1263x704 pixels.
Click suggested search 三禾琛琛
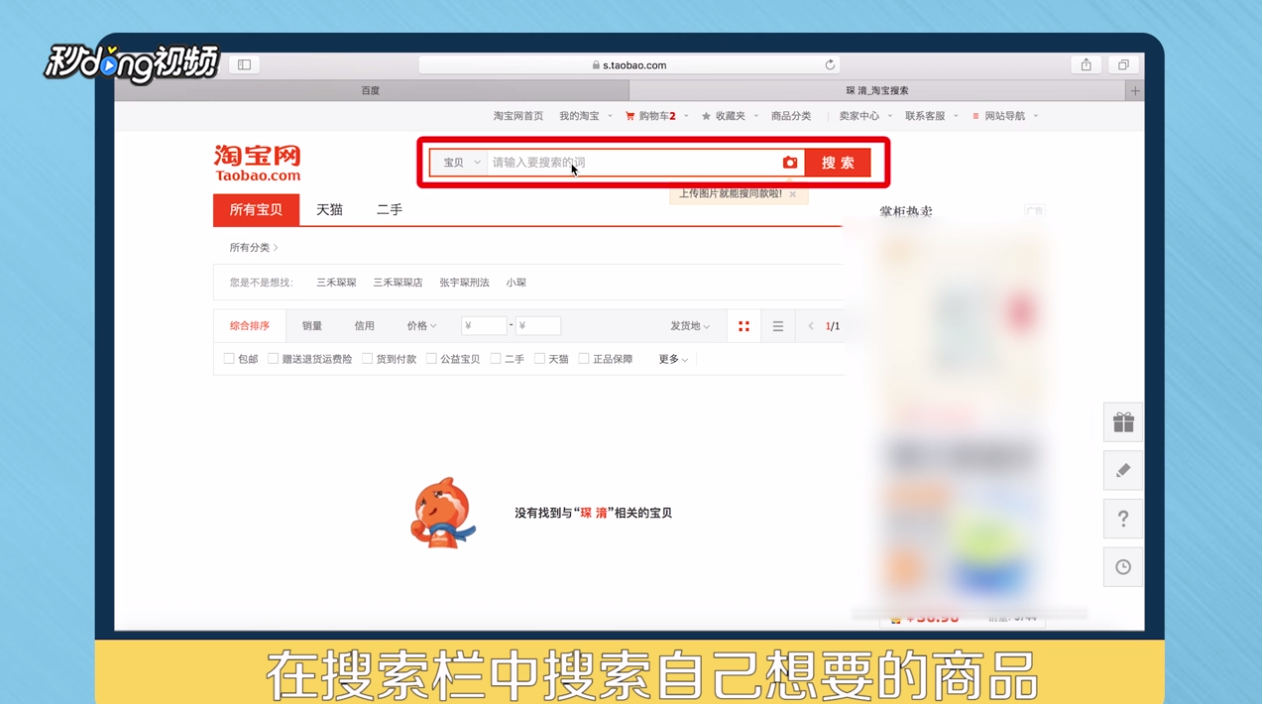(336, 283)
